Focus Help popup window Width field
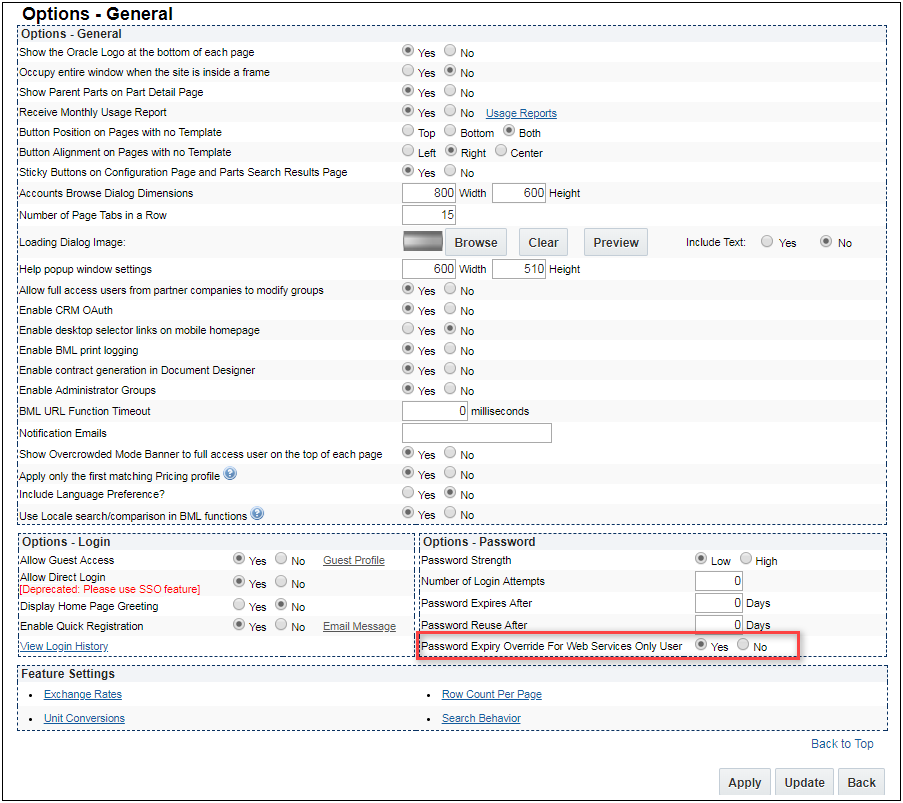903x803 pixels. point(429,268)
